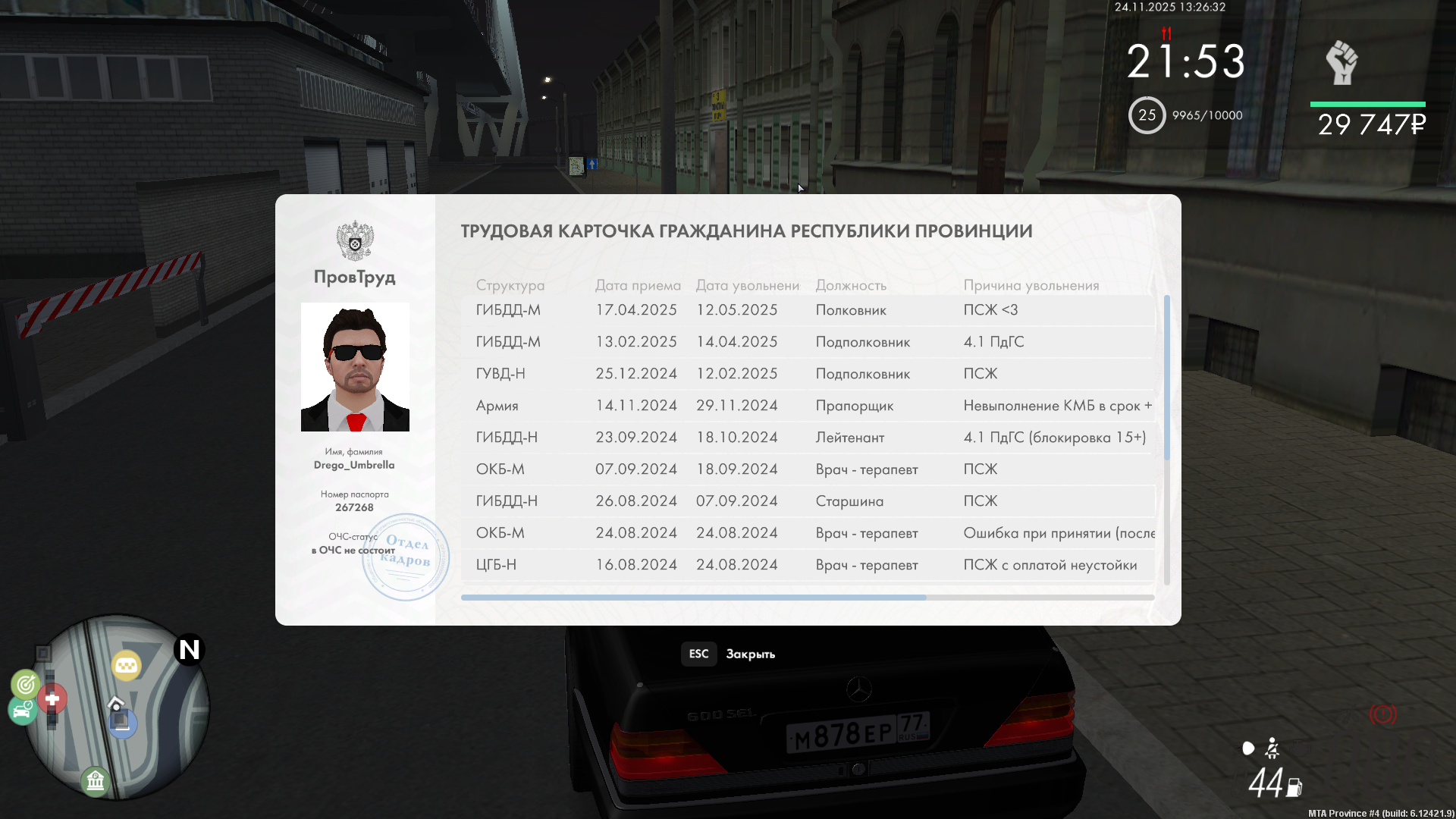The height and width of the screenshot is (819, 1456).
Task: Click the raised fist icon near balance
Action: point(1341,63)
